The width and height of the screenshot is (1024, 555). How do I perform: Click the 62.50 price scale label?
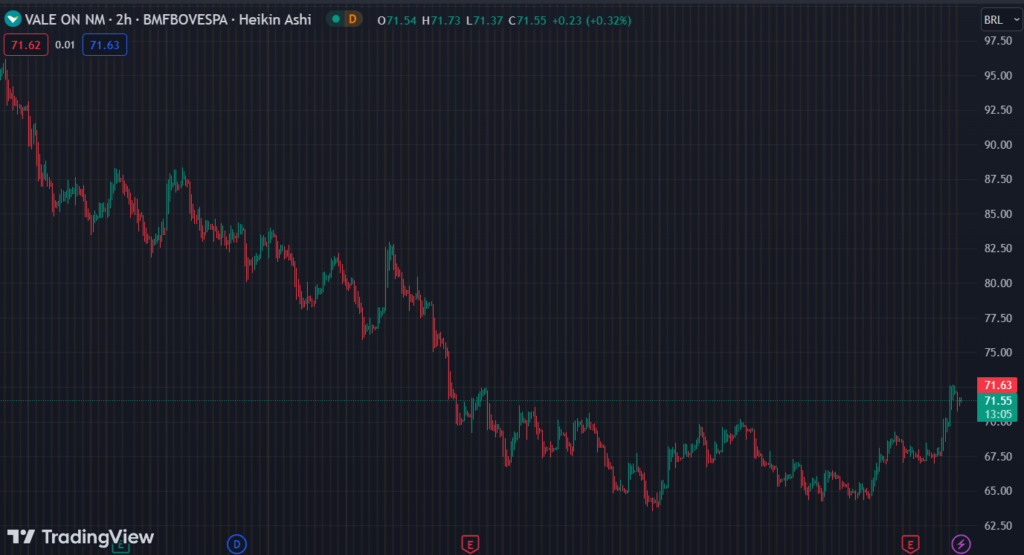click(998, 525)
